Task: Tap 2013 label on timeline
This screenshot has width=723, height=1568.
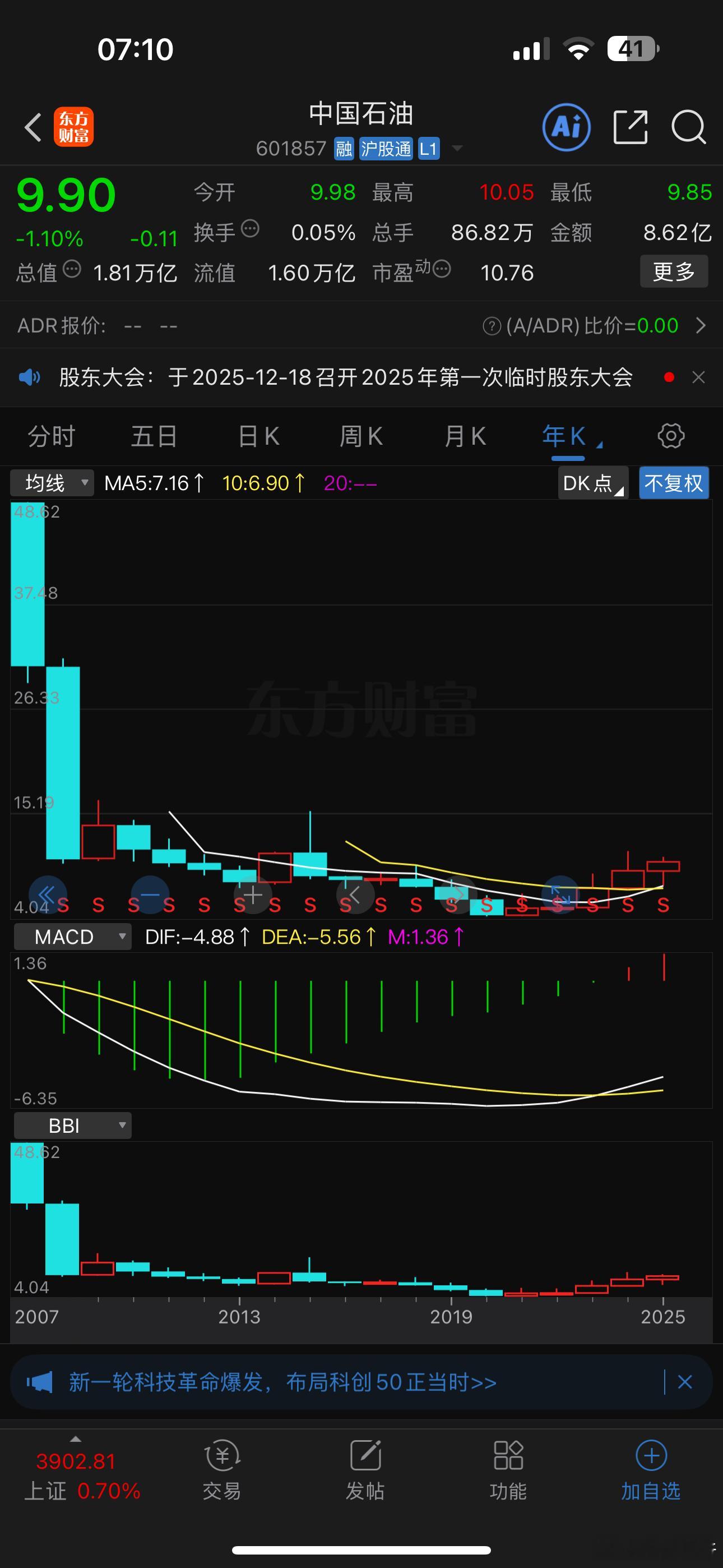Action: point(239,1317)
